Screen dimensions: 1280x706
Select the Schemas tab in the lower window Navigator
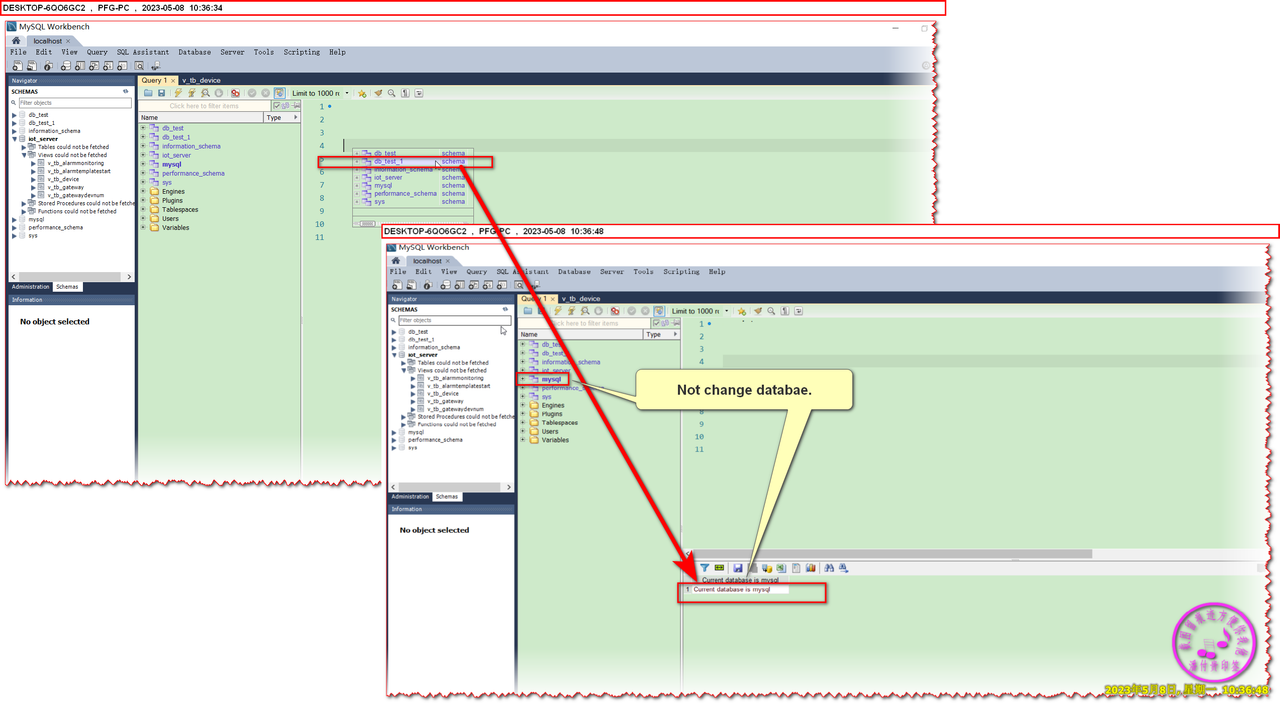pyautogui.click(x=447, y=496)
